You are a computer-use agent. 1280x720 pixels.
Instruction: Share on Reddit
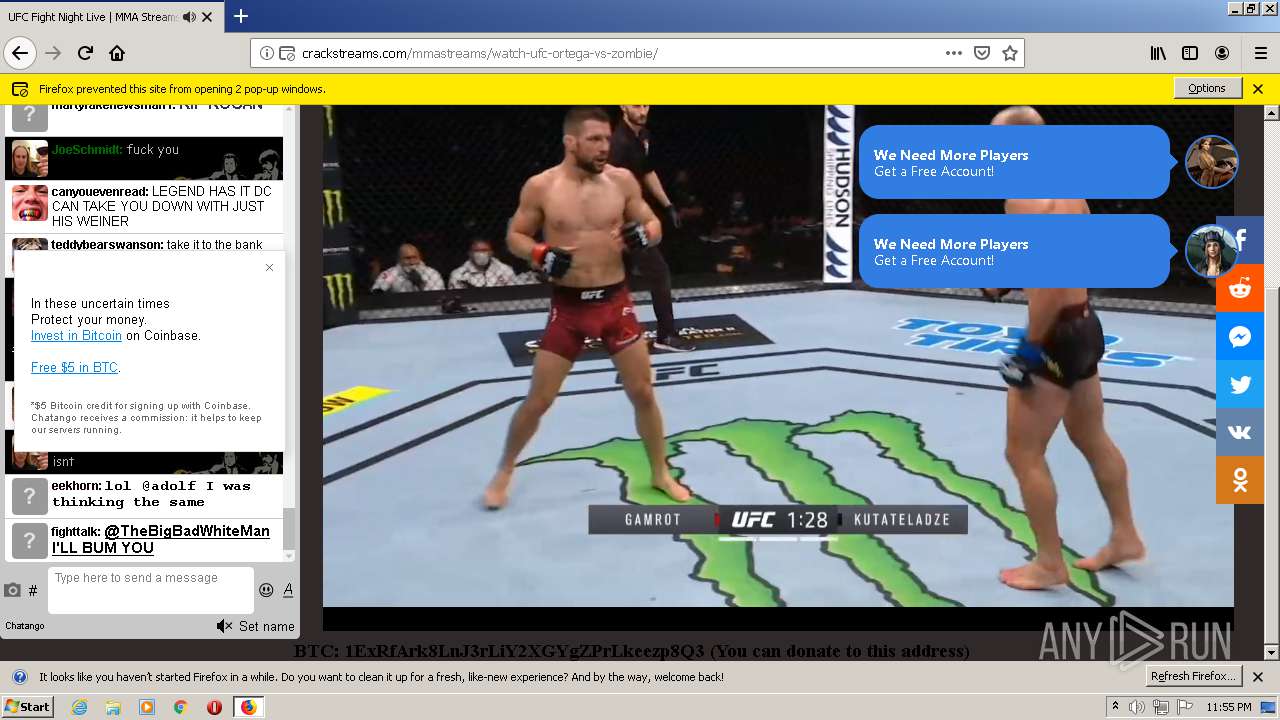pos(1240,289)
